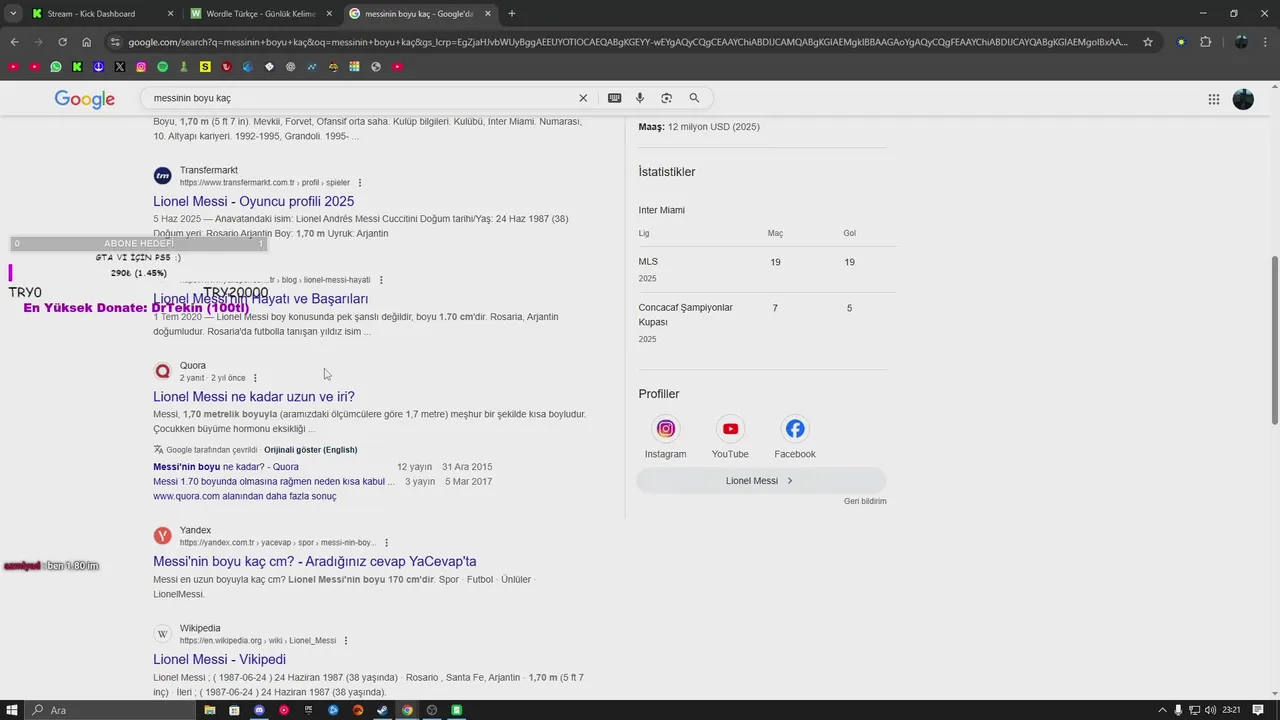Click the Chrome address bar URL
This screenshot has width=1280, height=720.
[628, 42]
